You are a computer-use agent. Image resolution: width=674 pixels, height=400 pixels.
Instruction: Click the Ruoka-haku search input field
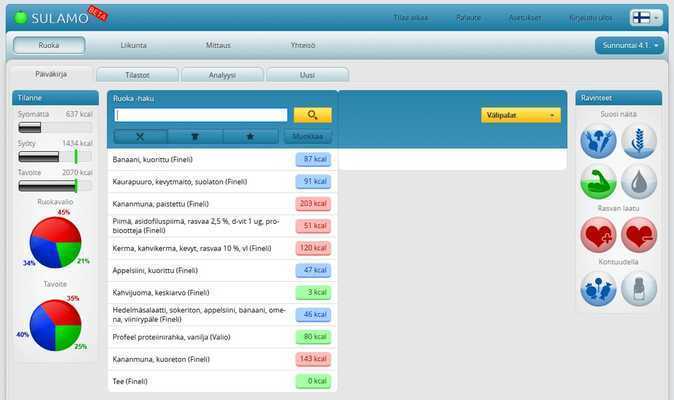(201, 115)
